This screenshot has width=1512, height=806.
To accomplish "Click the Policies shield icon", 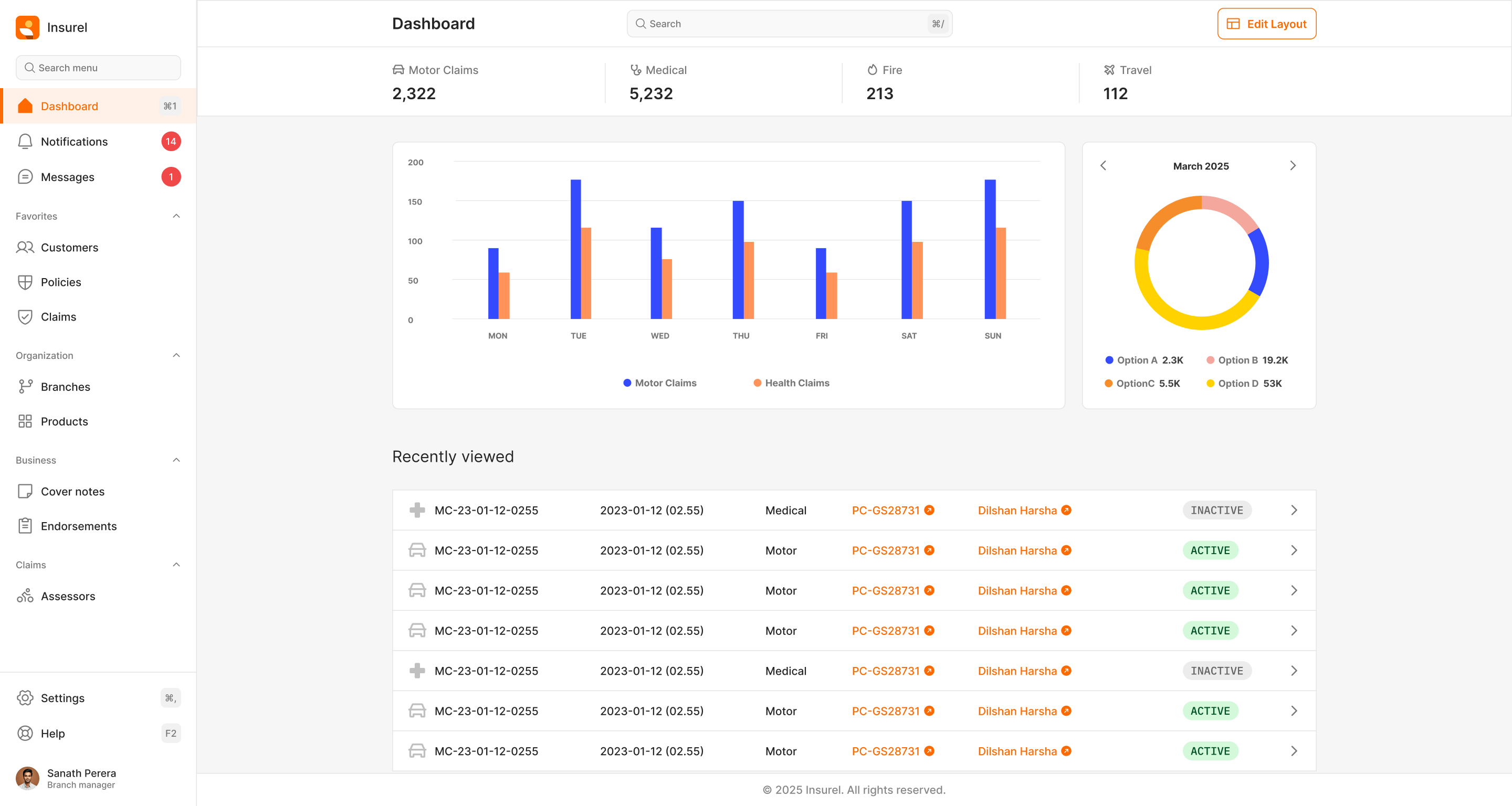I will tap(25, 282).
